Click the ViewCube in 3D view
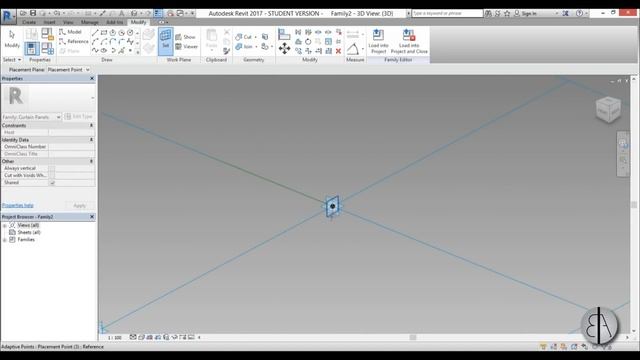Screen dimensions: 640x360 coord(608,109)
